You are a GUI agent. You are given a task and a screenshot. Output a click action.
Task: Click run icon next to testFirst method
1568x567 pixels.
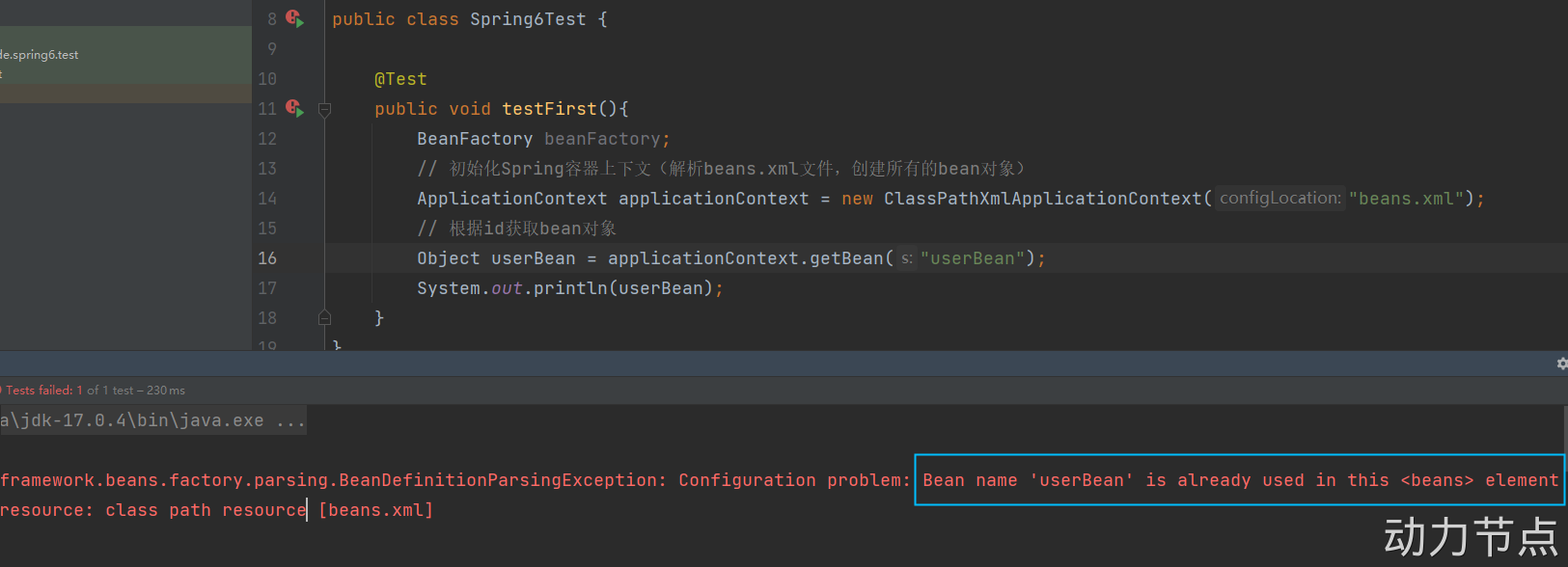(x=295, y=109)
